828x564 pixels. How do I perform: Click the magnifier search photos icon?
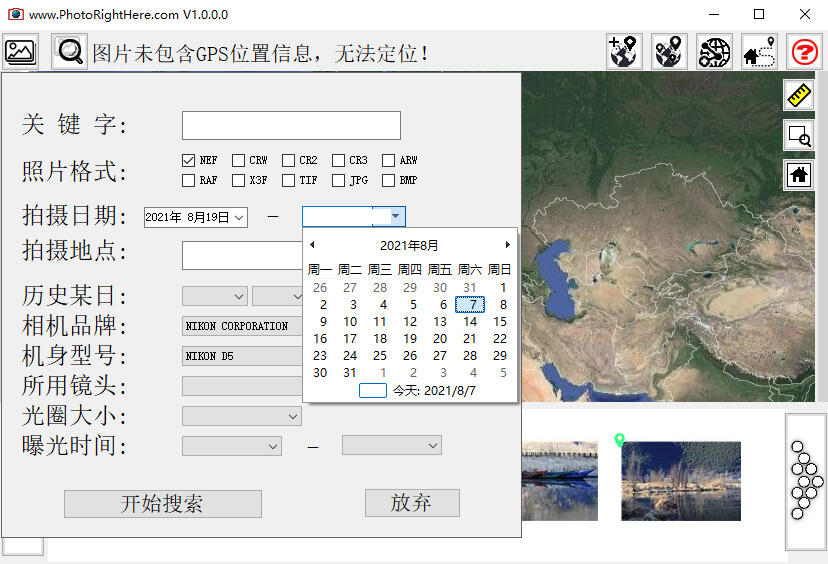pyautogui.click(x=69, y=51)
